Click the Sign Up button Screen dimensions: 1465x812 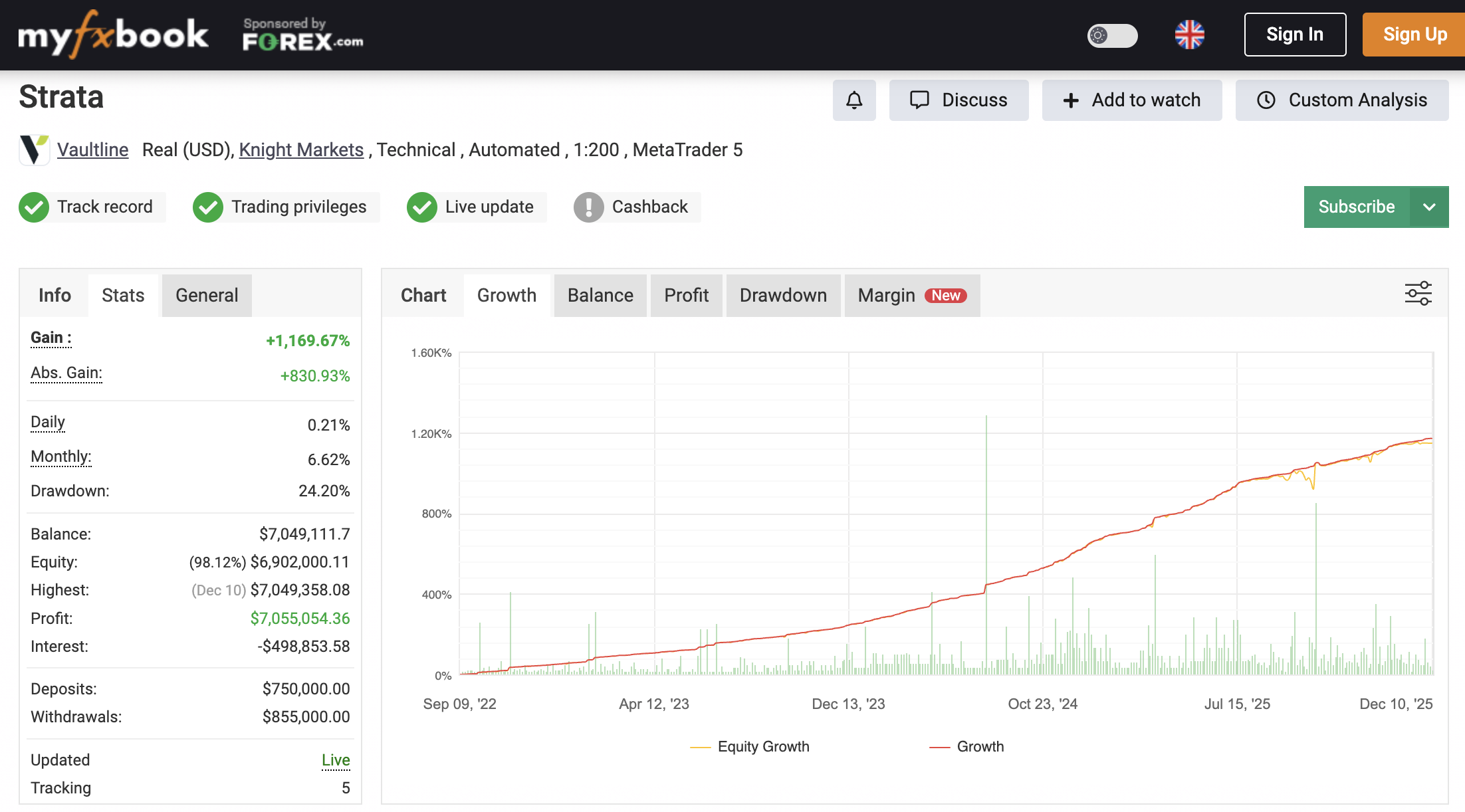1413,34
